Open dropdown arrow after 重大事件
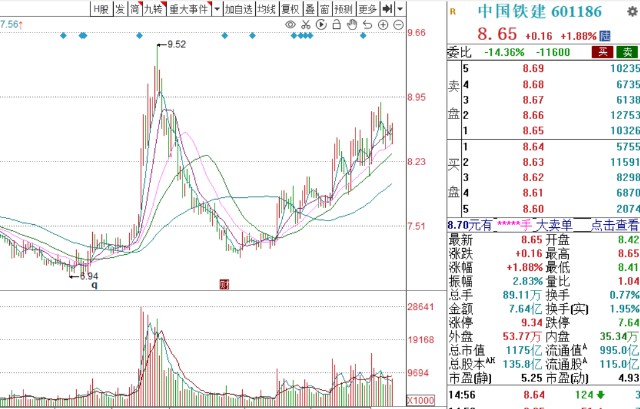Viewport: 640px width, 409px height. tap(217, 9)
